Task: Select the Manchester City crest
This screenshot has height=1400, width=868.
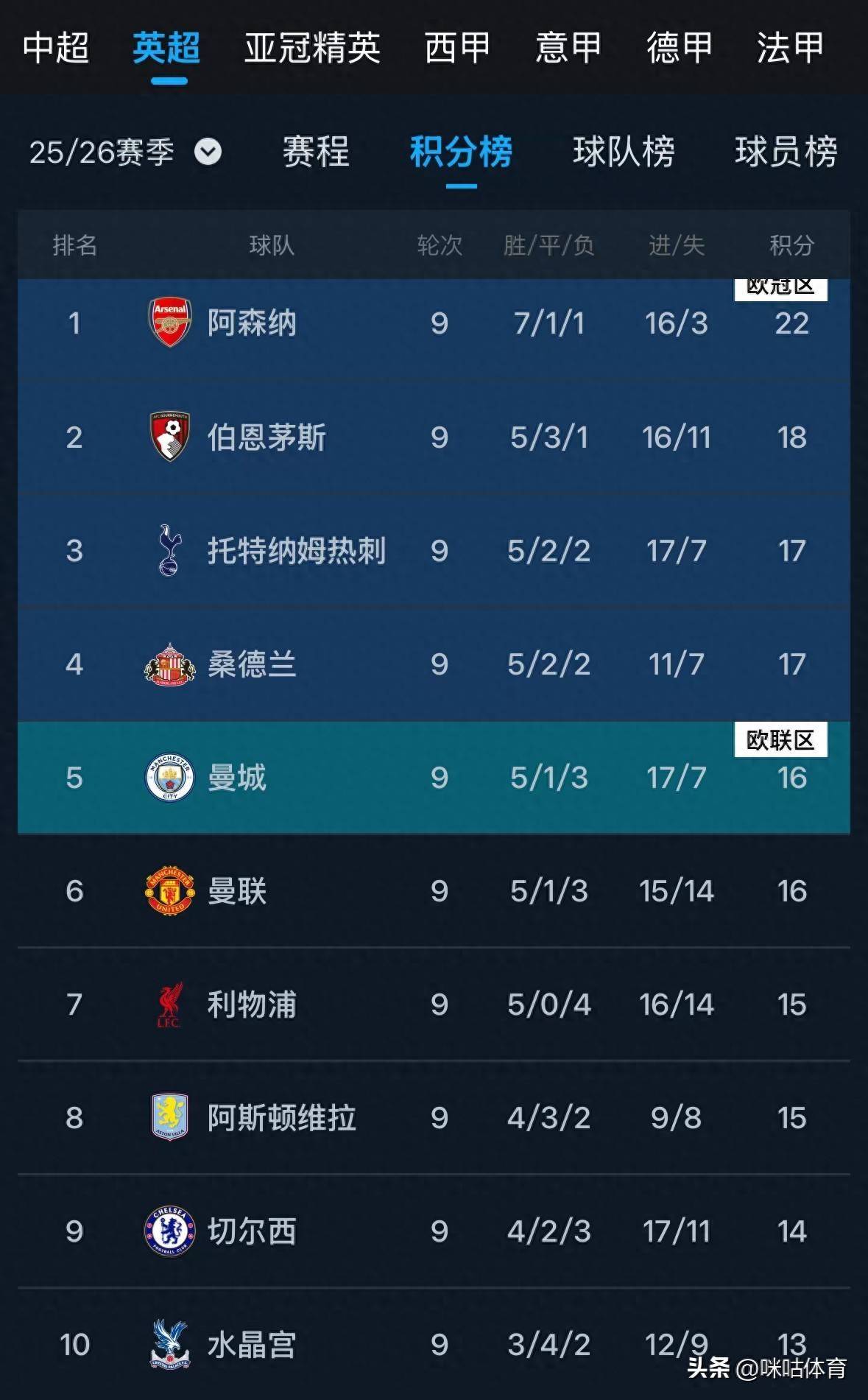Action: pyautogui.click(x=170, y=778)
